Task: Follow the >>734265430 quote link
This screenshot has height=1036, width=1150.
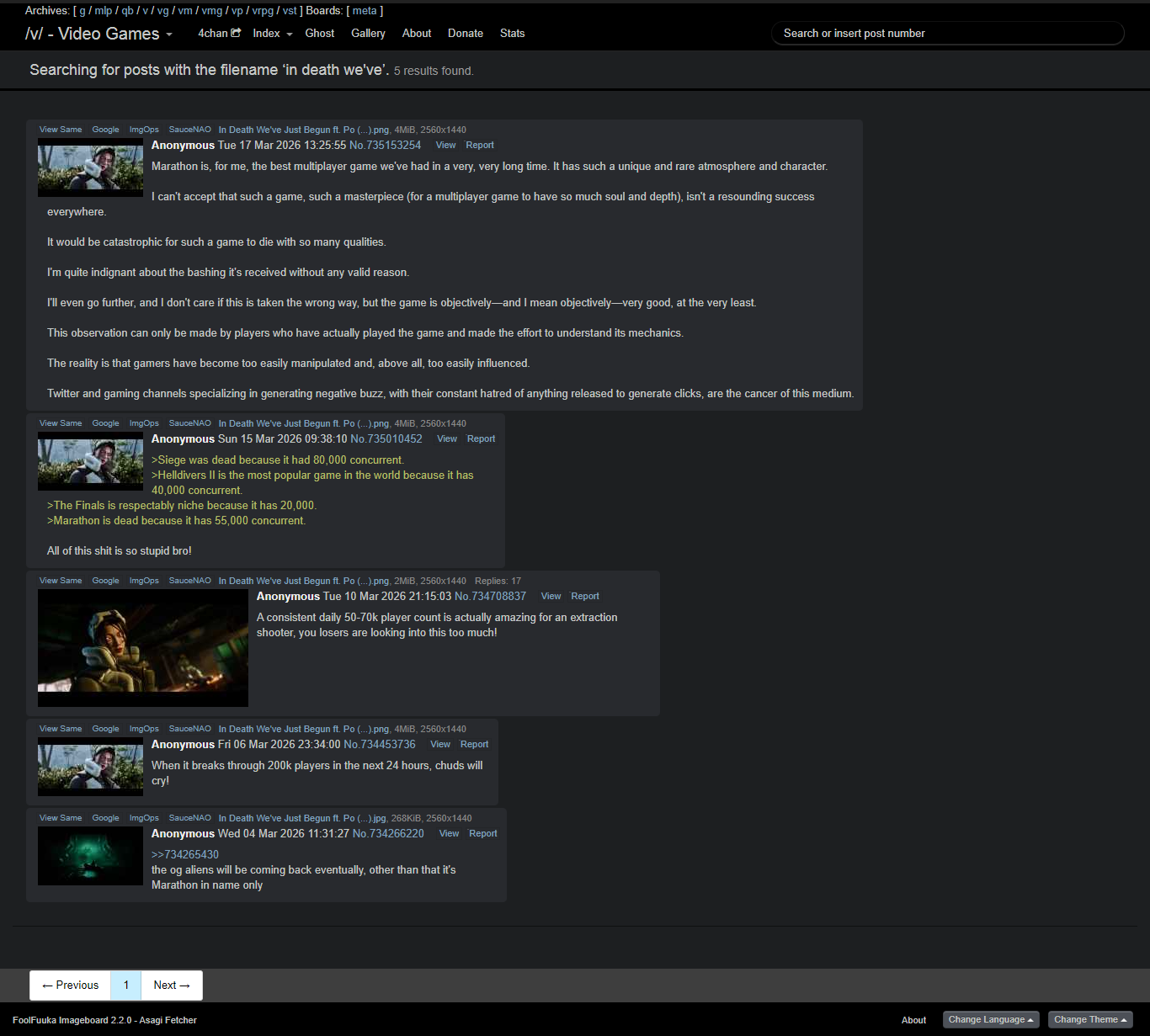Action: tap(185, 855)
